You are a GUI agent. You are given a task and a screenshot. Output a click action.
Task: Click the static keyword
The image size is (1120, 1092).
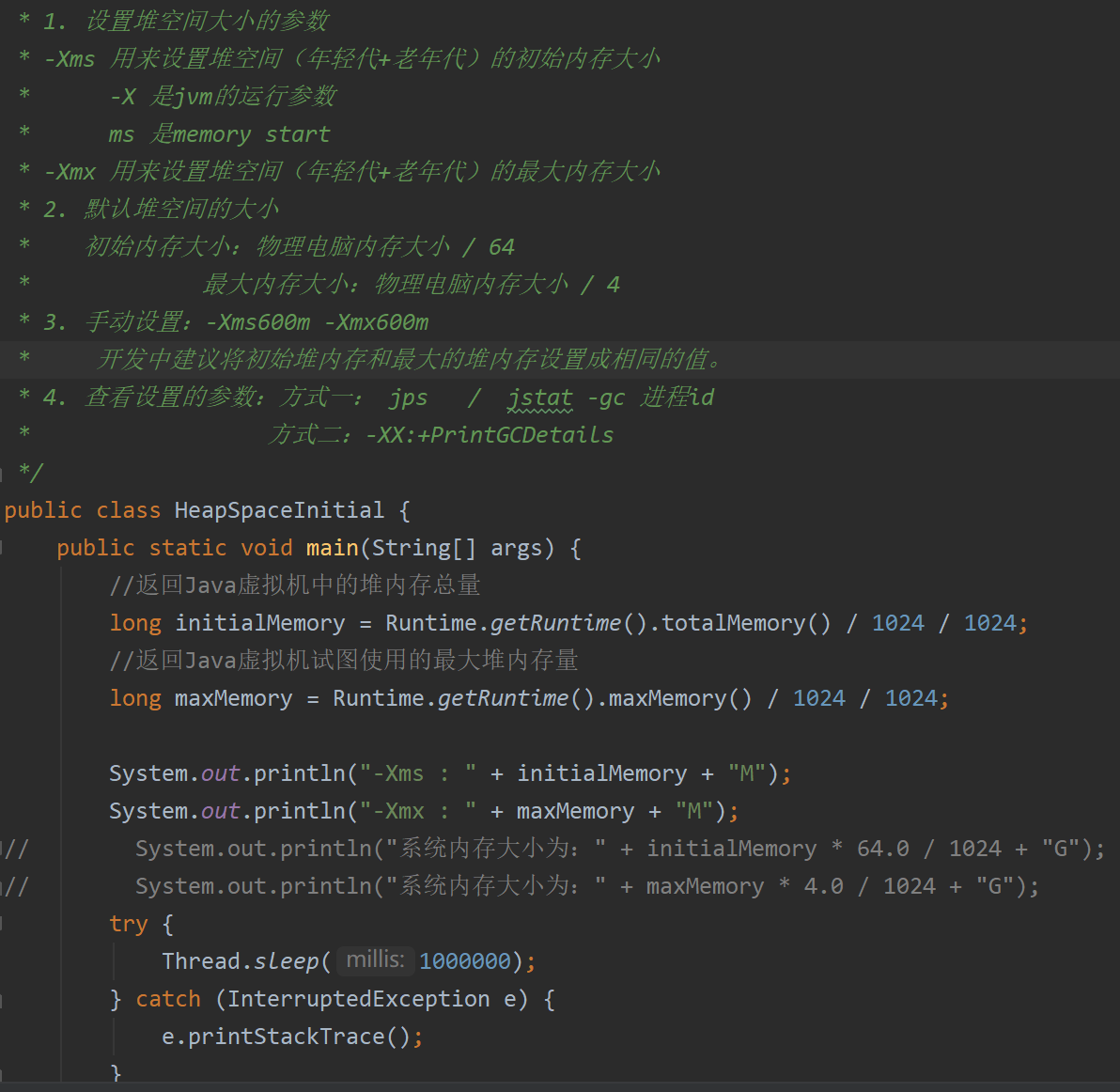[x=188, y=548]
